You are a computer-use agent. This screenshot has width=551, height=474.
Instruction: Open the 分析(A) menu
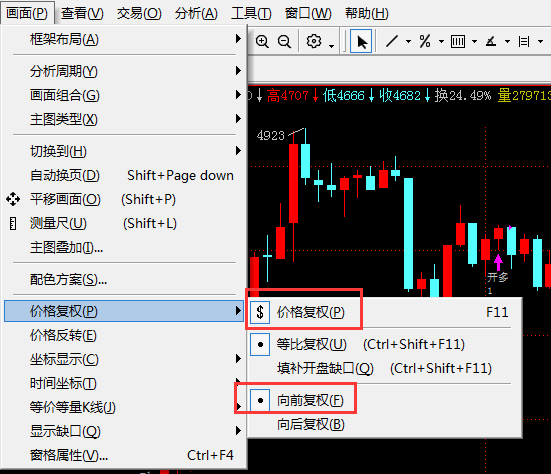pyautogui.click(x=196, y=13)
